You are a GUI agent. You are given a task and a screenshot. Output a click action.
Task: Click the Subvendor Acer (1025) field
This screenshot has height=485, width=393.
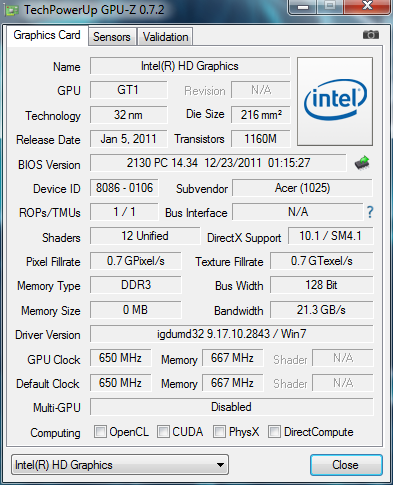point(302,188)
